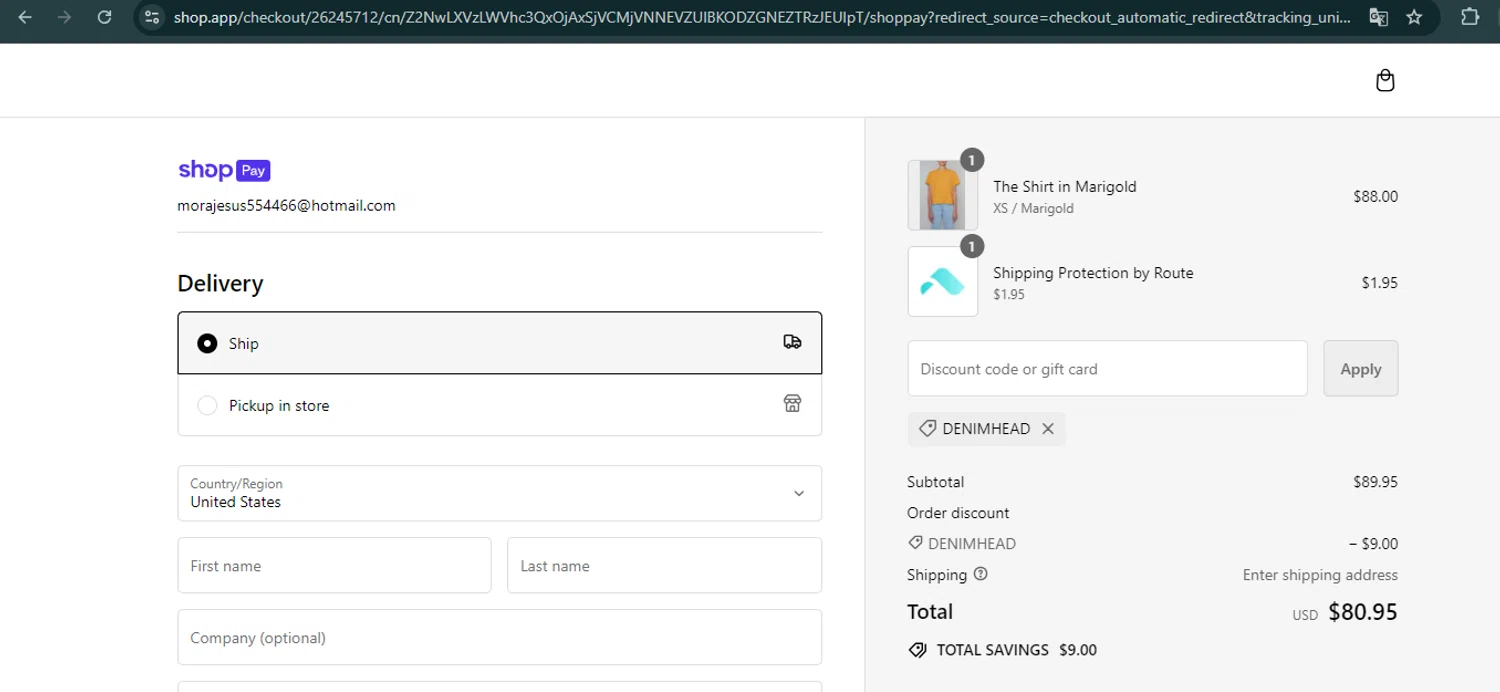Click the TOTAL SAVINGS $9.00 text
Image resolution: width=1500 pixels, height=692 pixels.
click(x=1016, y=650)
